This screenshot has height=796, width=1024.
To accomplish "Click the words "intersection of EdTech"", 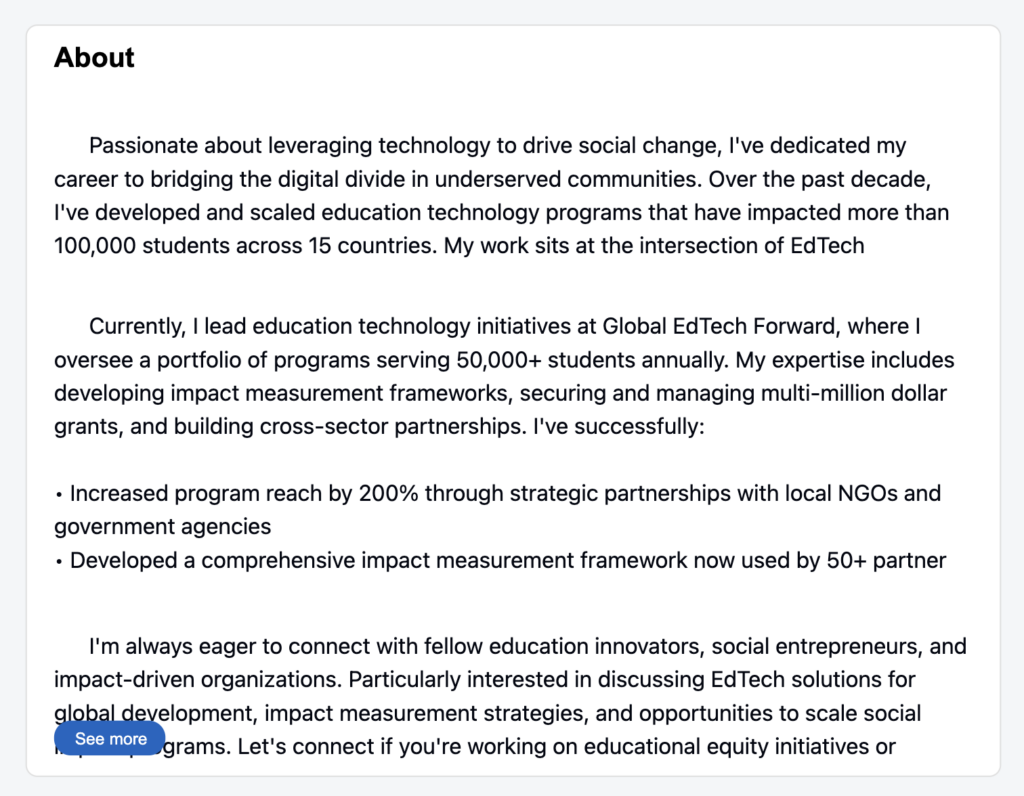I will [x=752, y=246].
